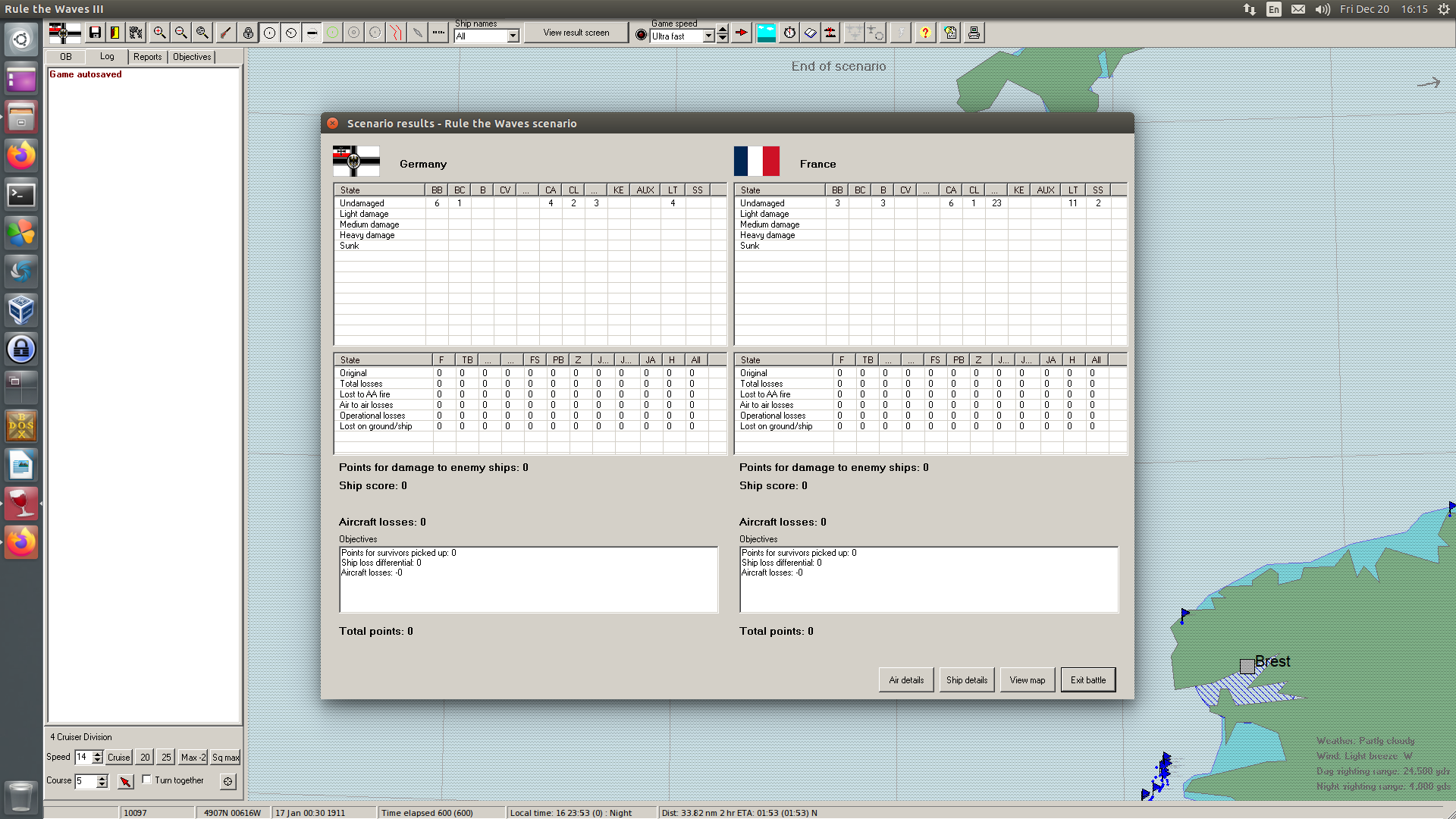1456x819 pixels.
Task: Click the sky and sea weather icon
Action: point(767,33)
